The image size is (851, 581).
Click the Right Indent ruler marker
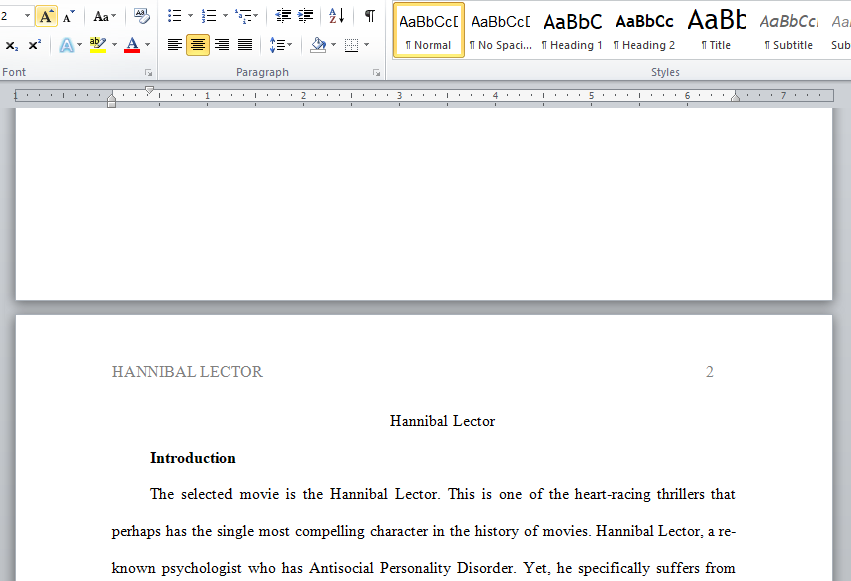pos(735,97)
